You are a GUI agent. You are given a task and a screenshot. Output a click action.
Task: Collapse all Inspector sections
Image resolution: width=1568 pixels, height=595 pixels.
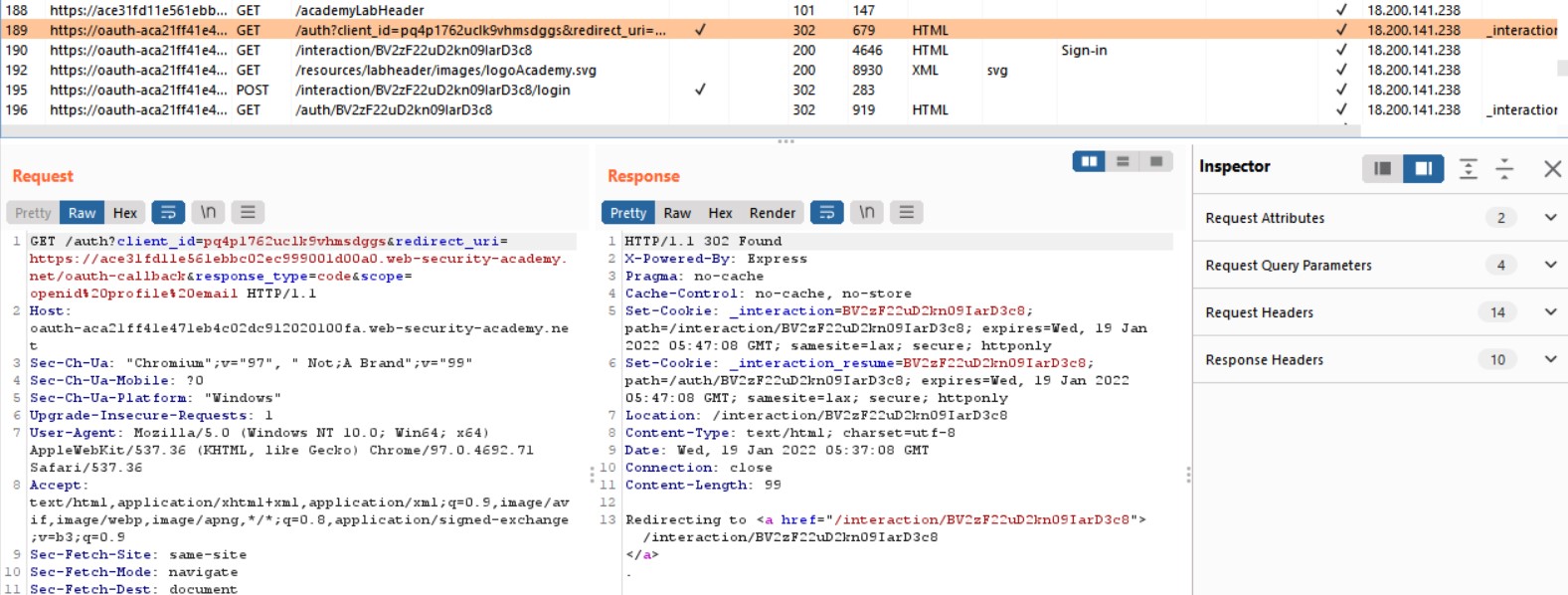tap(1504, 168)
